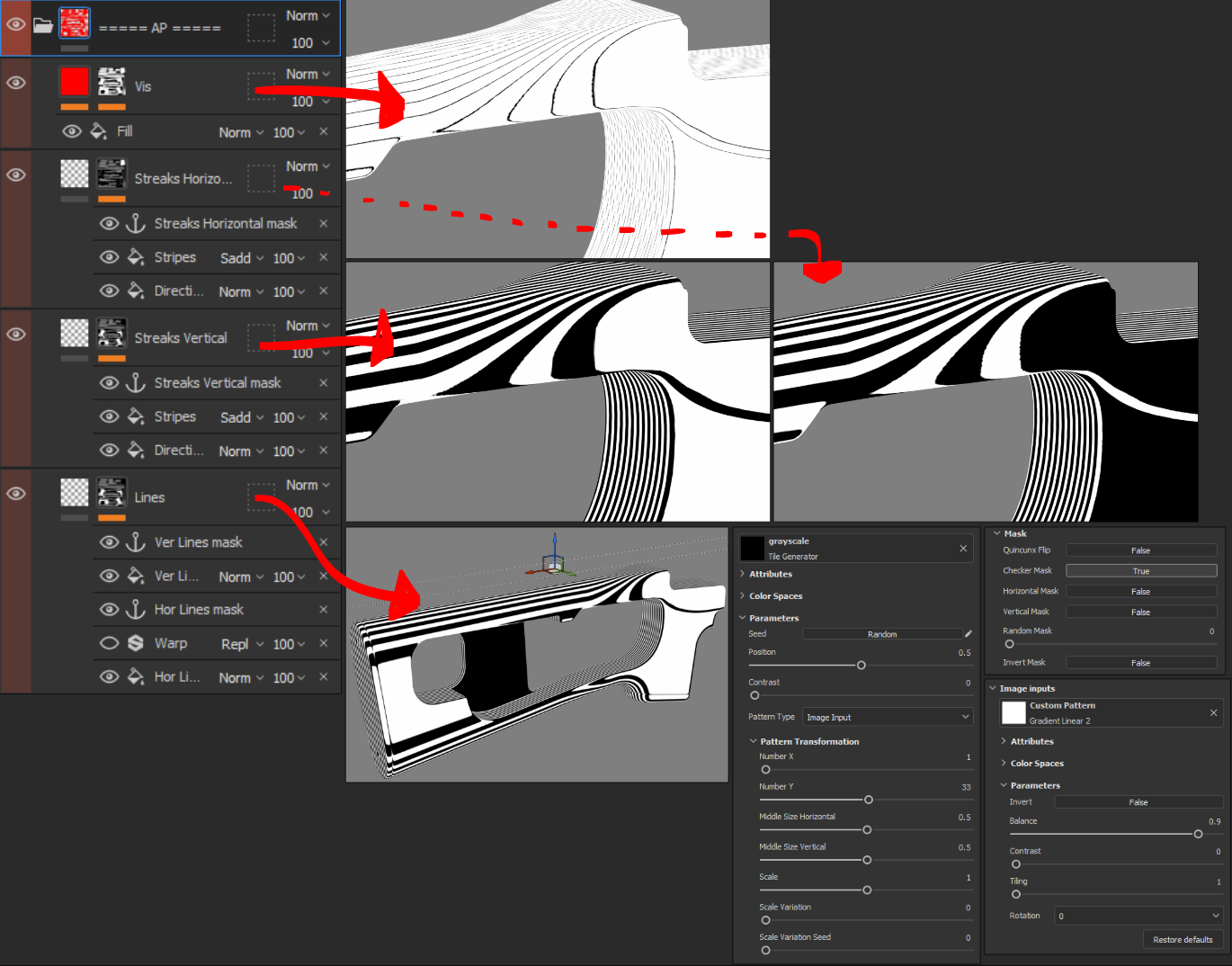Open the AP folder blend mode dropdown
The image size is (1232, 966).
308,15
